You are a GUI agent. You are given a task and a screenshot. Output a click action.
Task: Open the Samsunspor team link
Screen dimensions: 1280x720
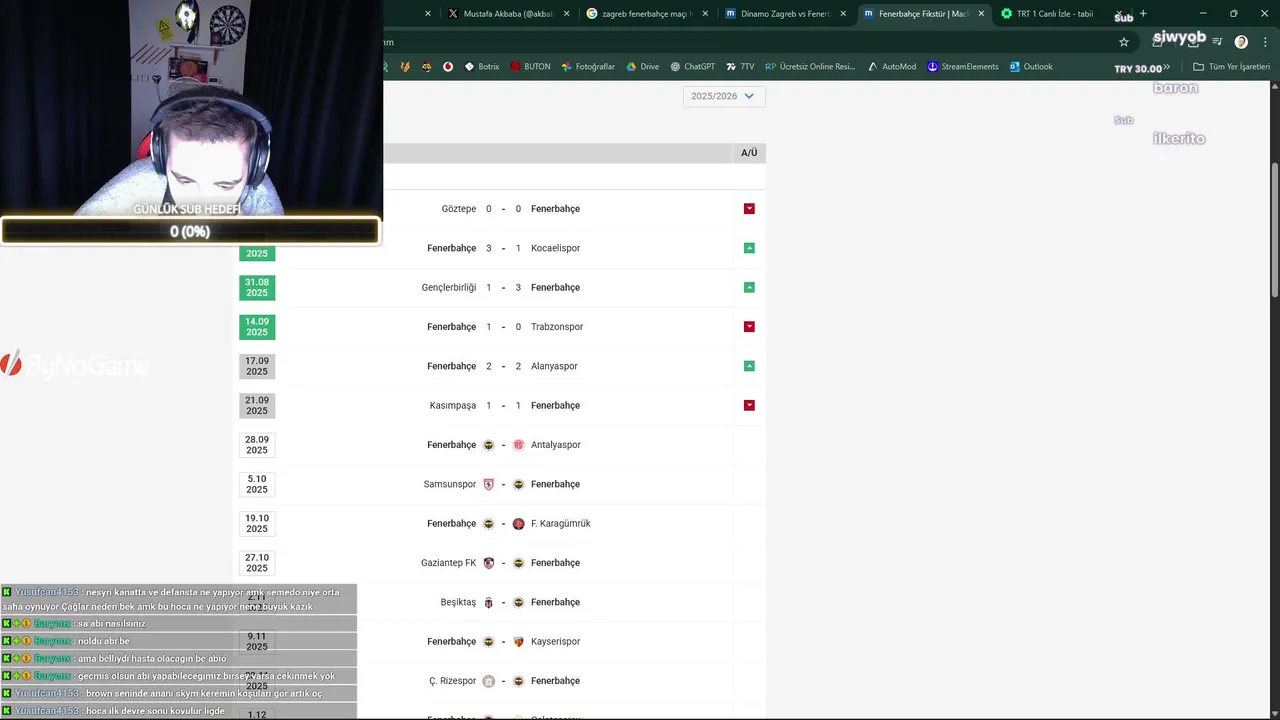(x=450, y=484)
